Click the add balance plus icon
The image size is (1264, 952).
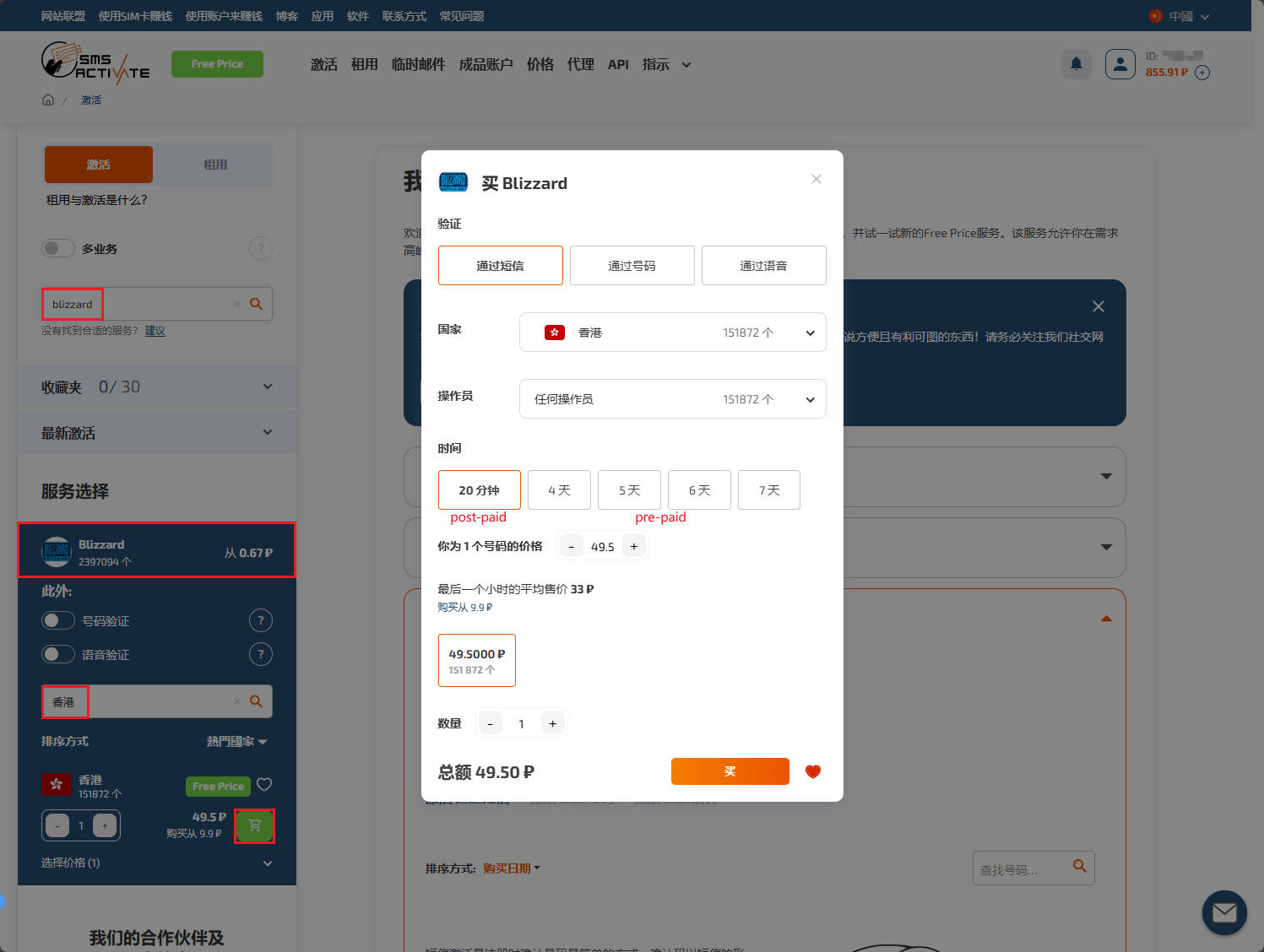[x=1202, y=73]
